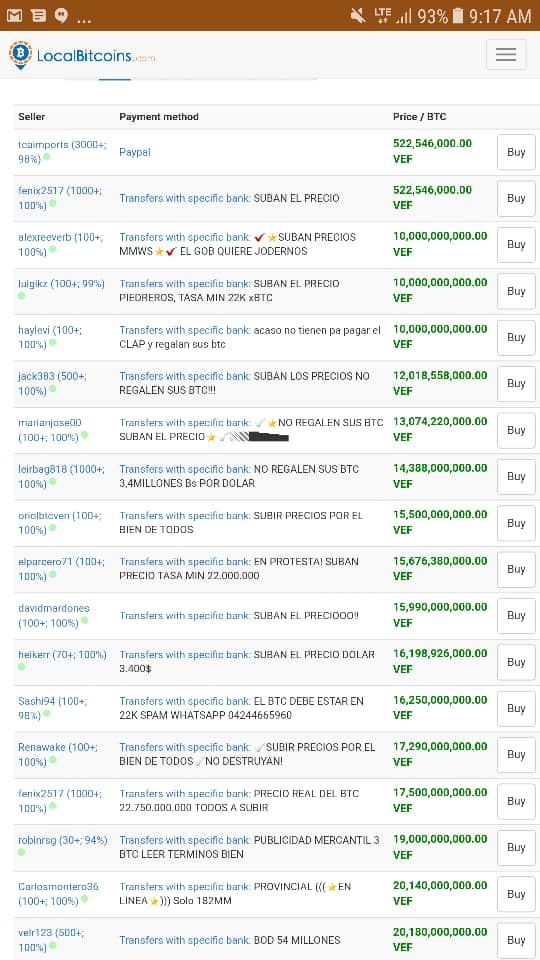Open Carlosmontero36 seller profile
The width and height of the screenshot is (540, 960).
coord(58,887)
